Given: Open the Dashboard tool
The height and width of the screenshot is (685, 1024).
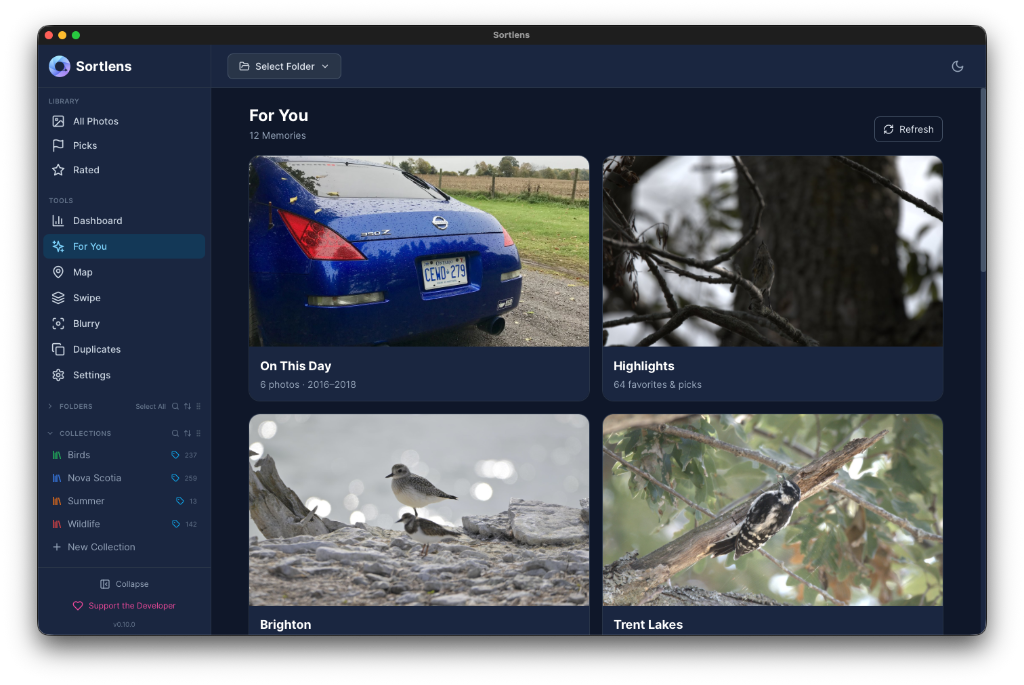Looking at the screenshot, I should tap(124, 221).
